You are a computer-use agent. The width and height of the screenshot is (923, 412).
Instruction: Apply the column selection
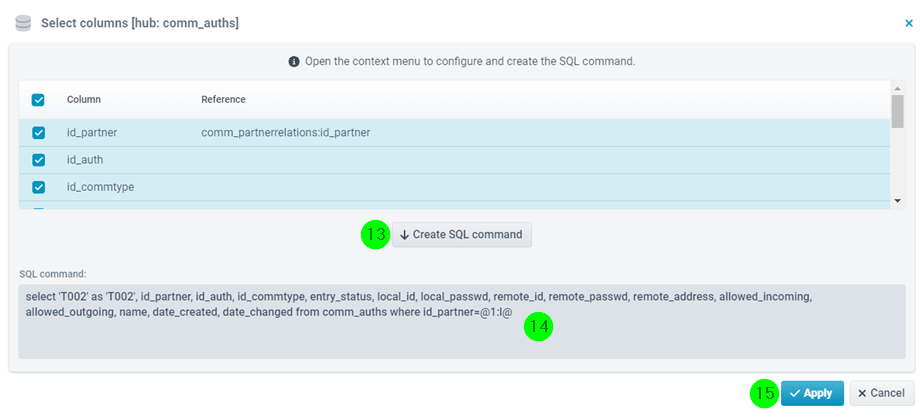812,393
